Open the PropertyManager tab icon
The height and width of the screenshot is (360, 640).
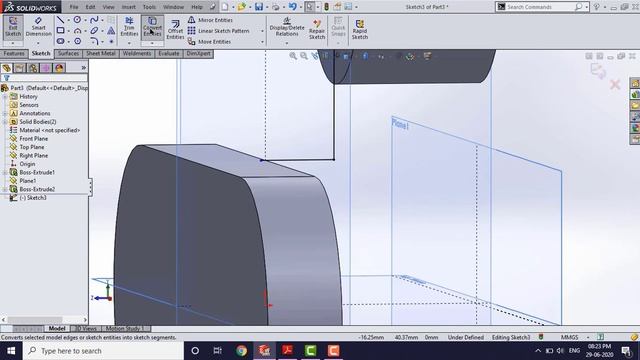coord(20,68)
